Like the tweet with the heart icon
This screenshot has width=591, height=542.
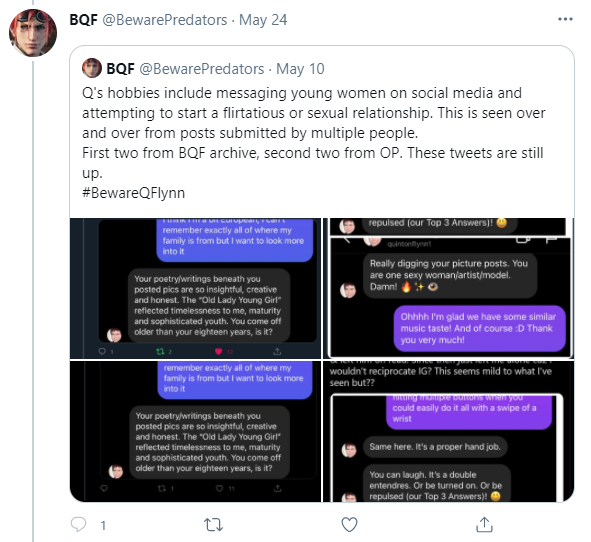tap(349, 525)
